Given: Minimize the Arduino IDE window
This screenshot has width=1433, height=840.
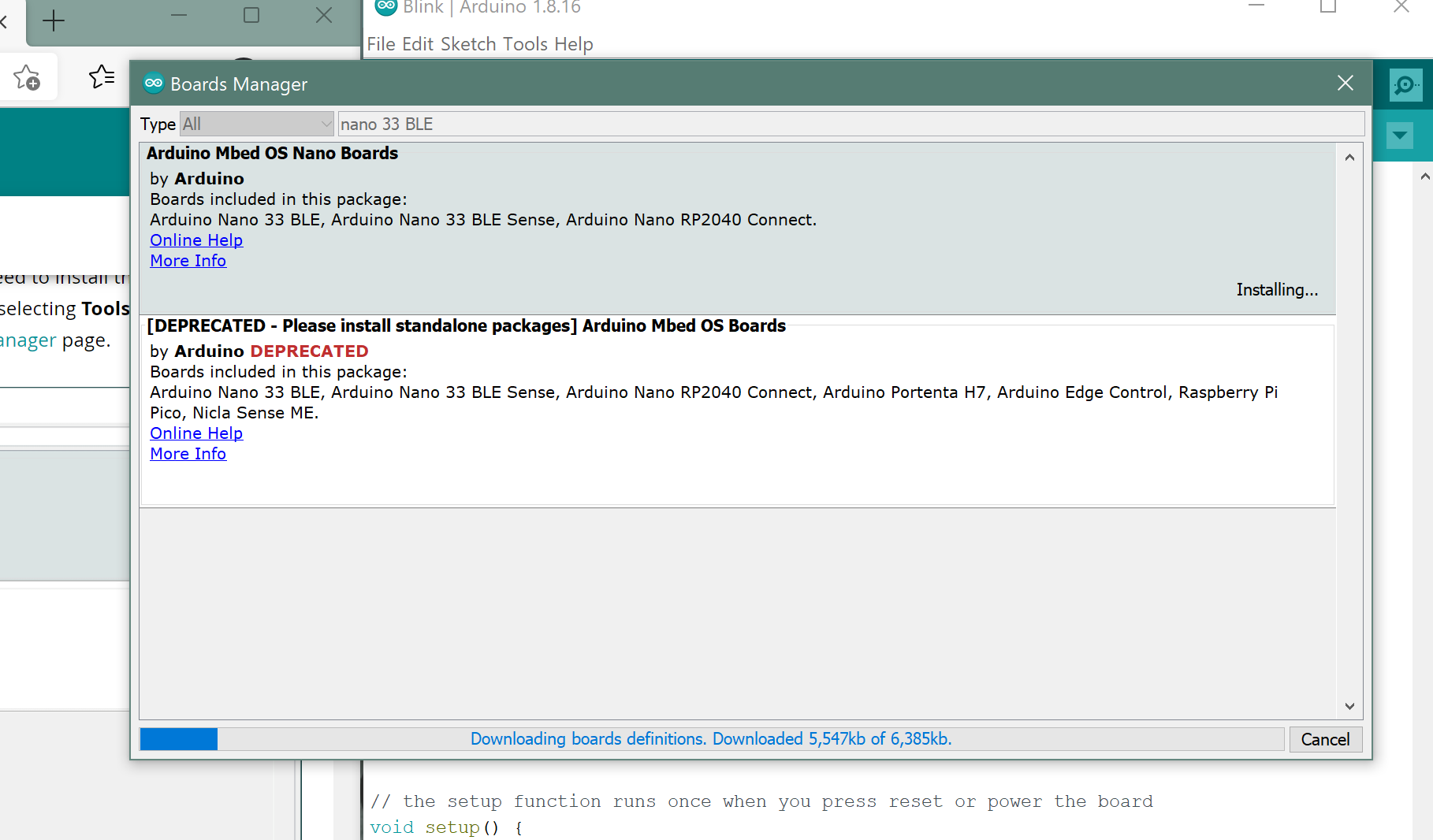Looking at the screenshot, I should (x=1256, y=6).
